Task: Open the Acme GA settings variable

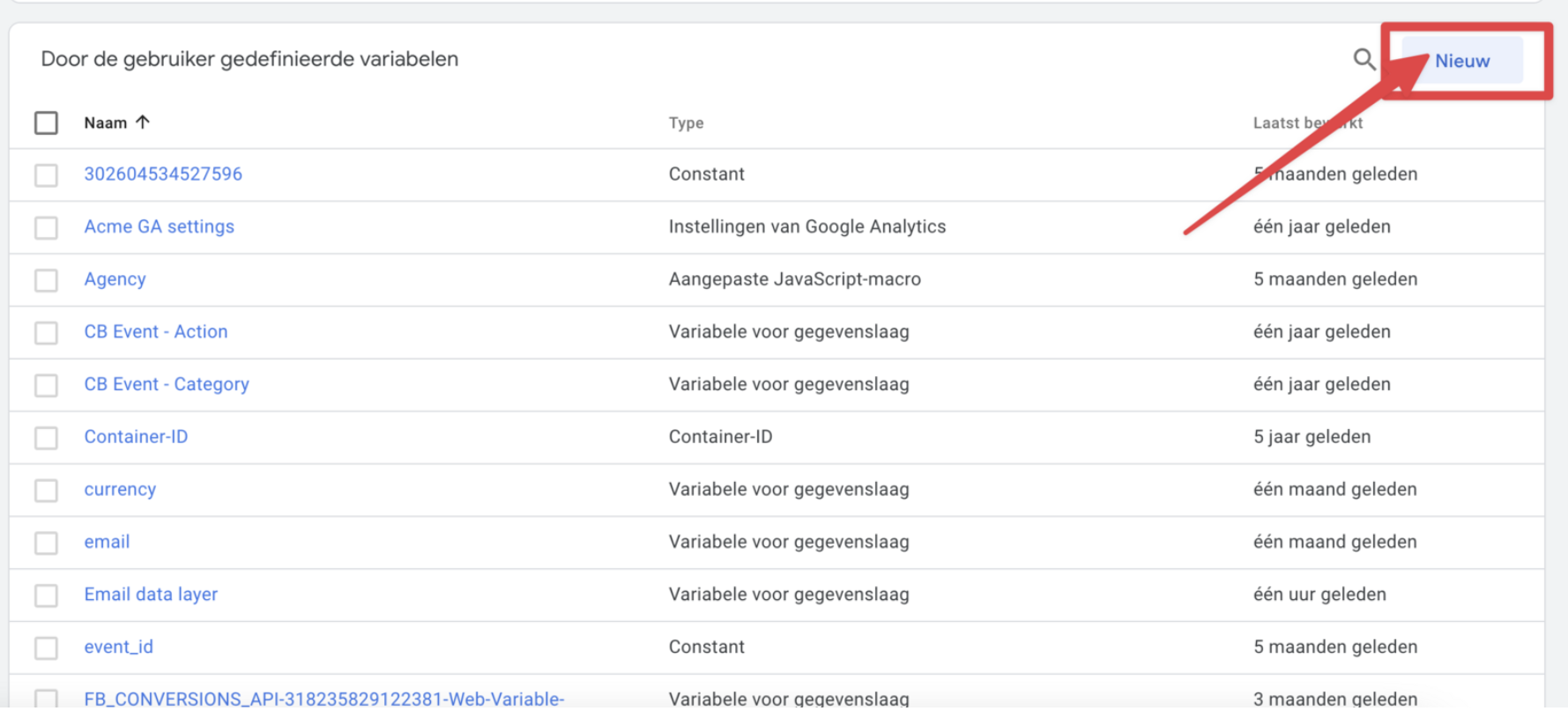Action: pos(159,226)
